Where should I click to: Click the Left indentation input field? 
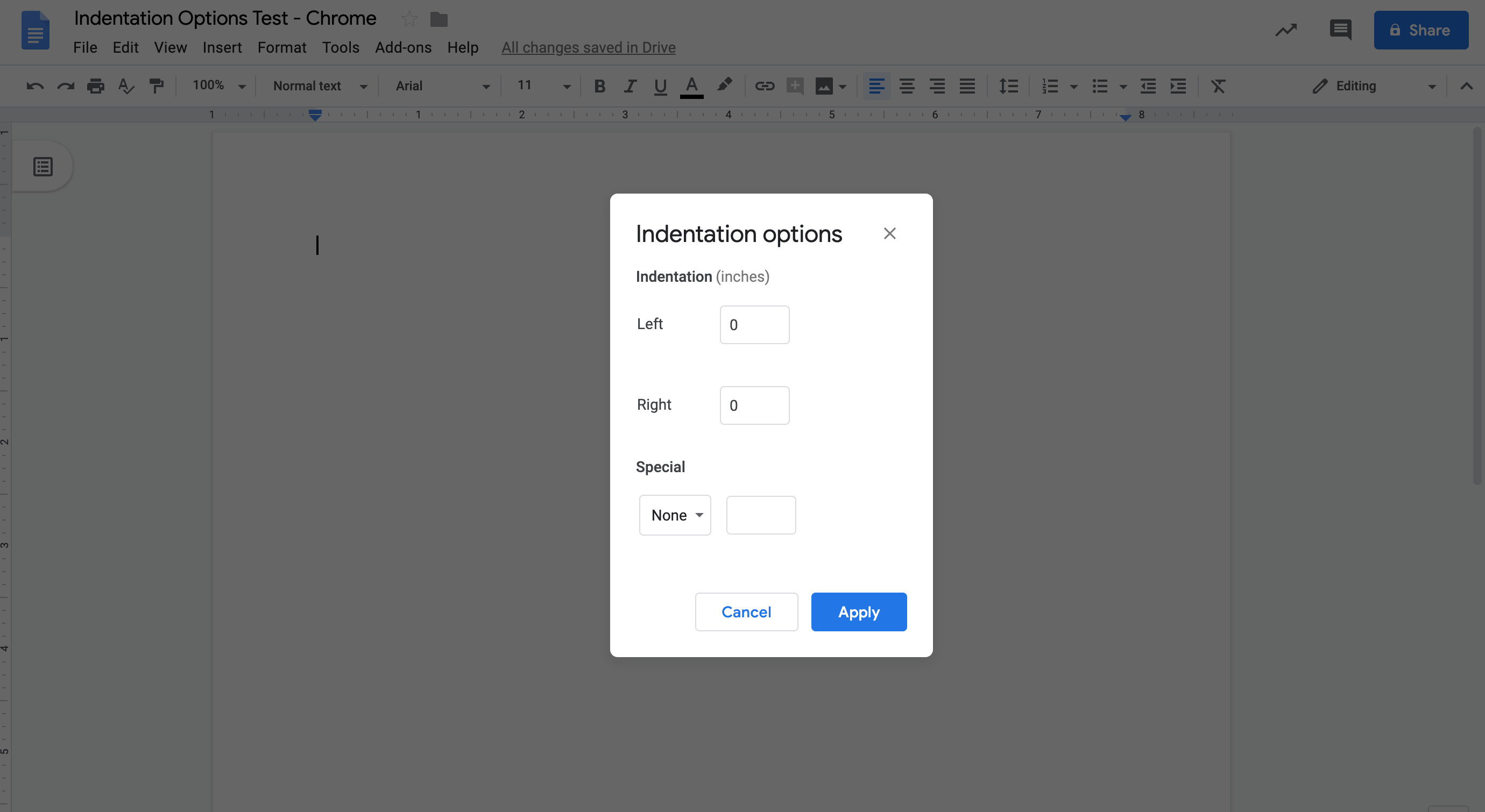point(754,325)
